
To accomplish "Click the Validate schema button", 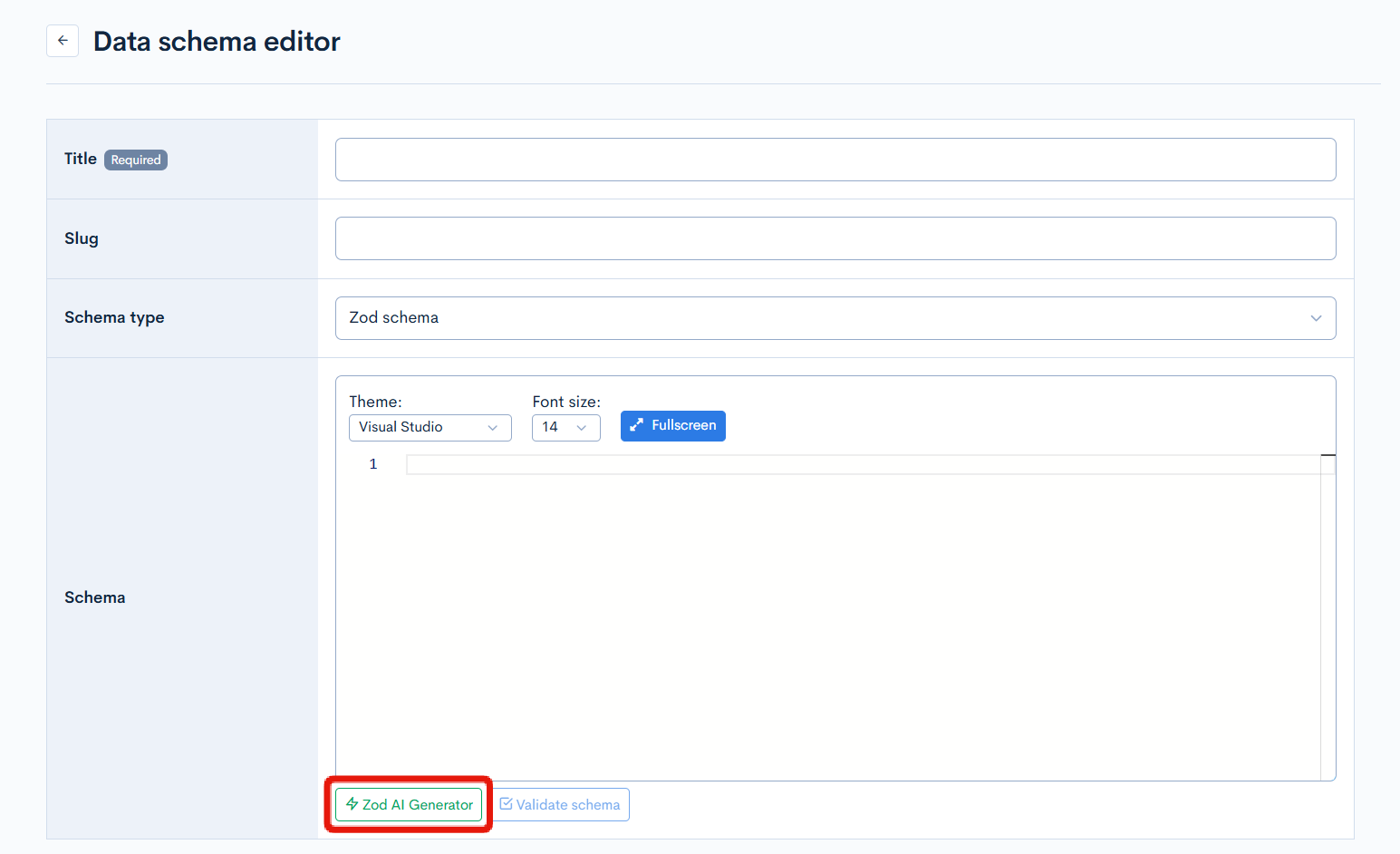I will coord(561,805).
